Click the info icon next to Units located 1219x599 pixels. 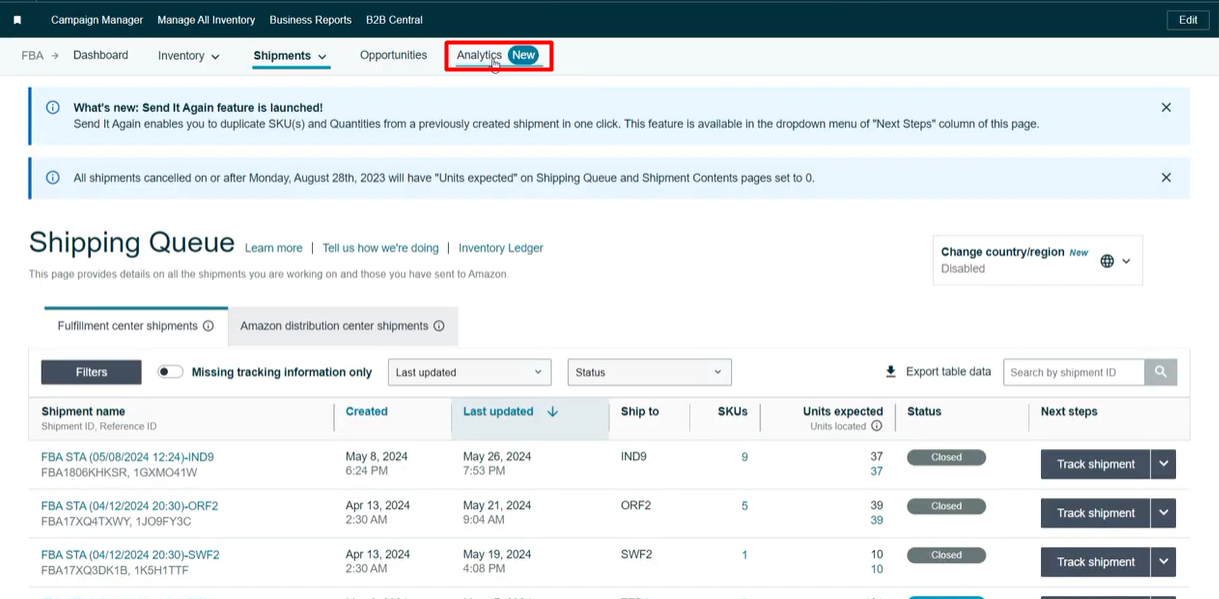coord(876,426)
